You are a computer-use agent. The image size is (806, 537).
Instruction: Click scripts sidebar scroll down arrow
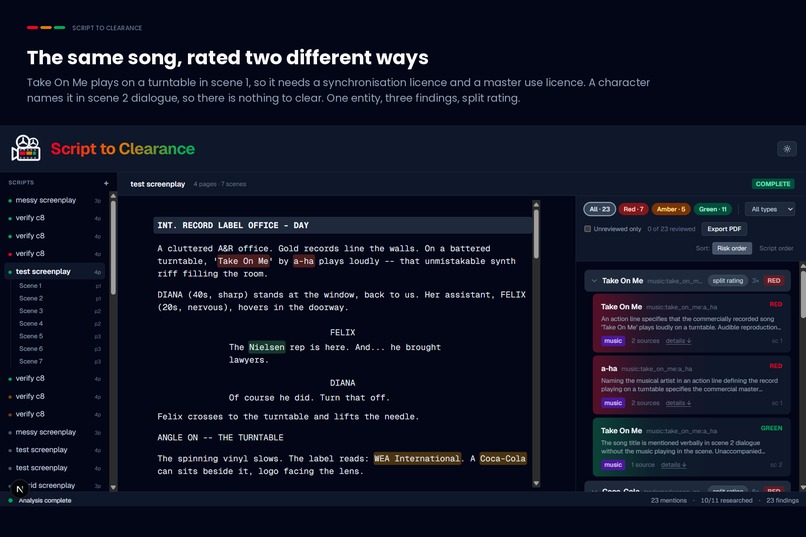point(113,487)
